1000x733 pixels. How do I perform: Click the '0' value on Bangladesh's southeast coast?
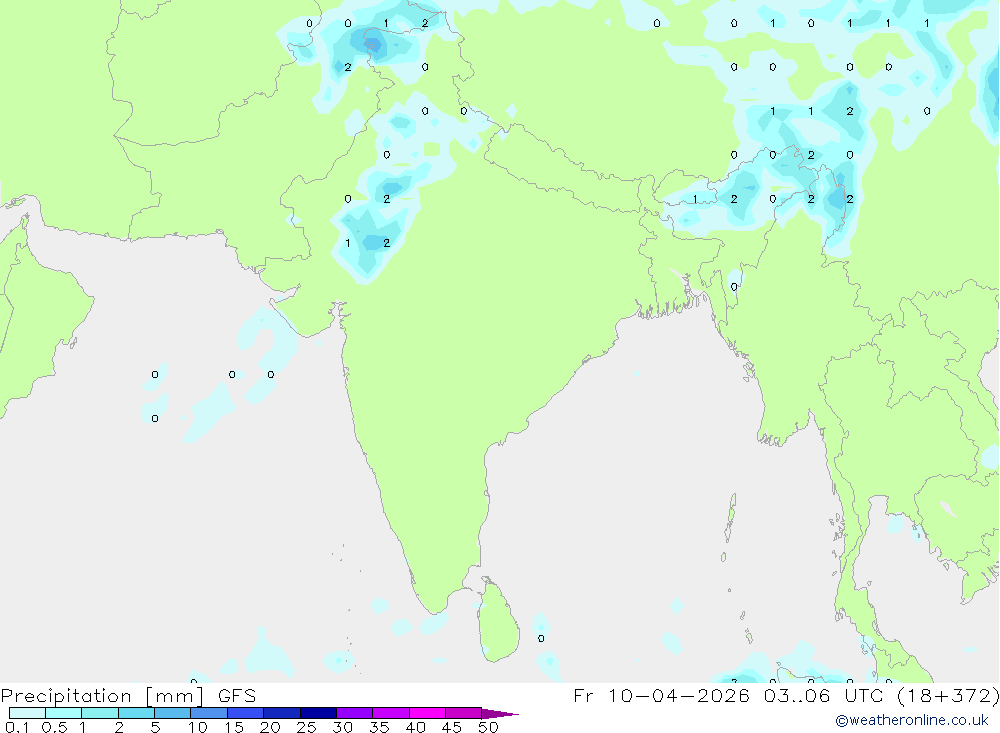[733, 286]
